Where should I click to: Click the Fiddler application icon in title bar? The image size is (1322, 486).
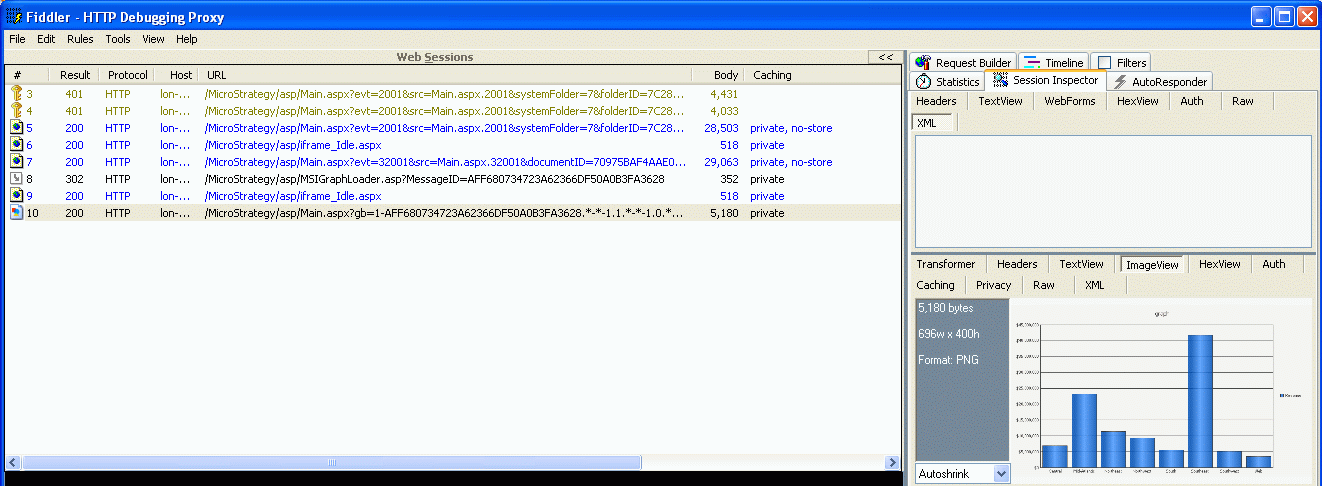point(14,16)
